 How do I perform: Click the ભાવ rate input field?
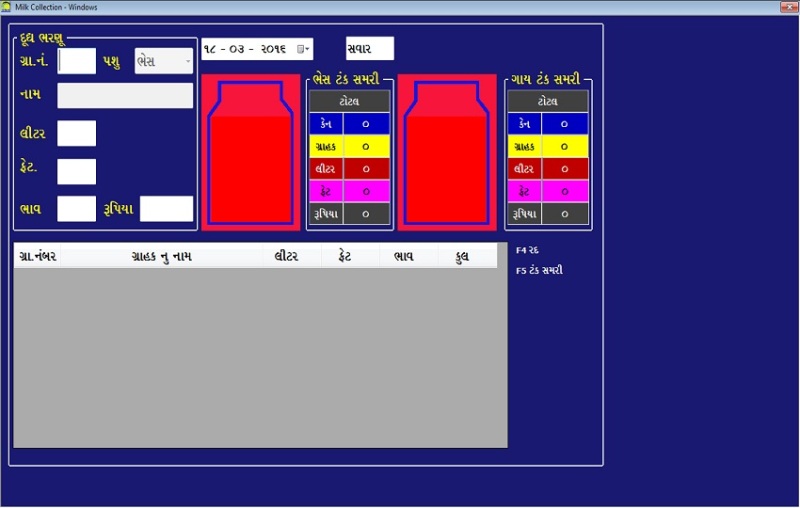[77, 209]
